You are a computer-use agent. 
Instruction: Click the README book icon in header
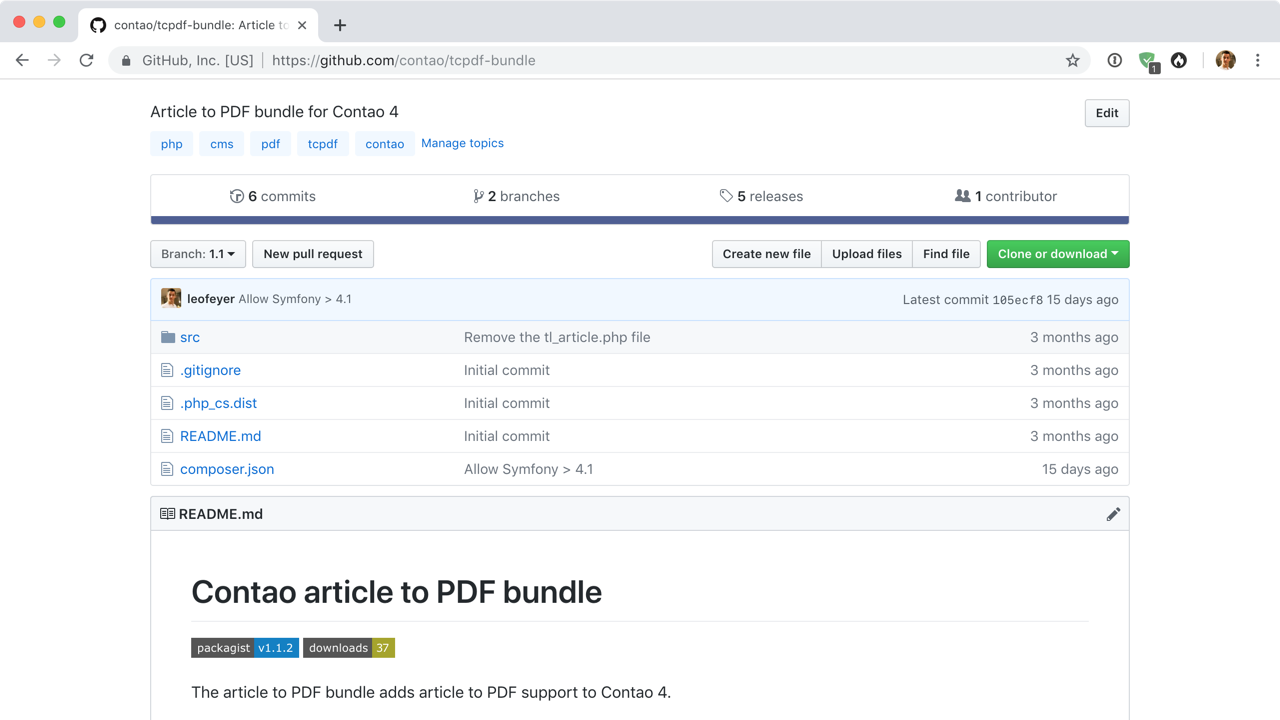[168, 514]
